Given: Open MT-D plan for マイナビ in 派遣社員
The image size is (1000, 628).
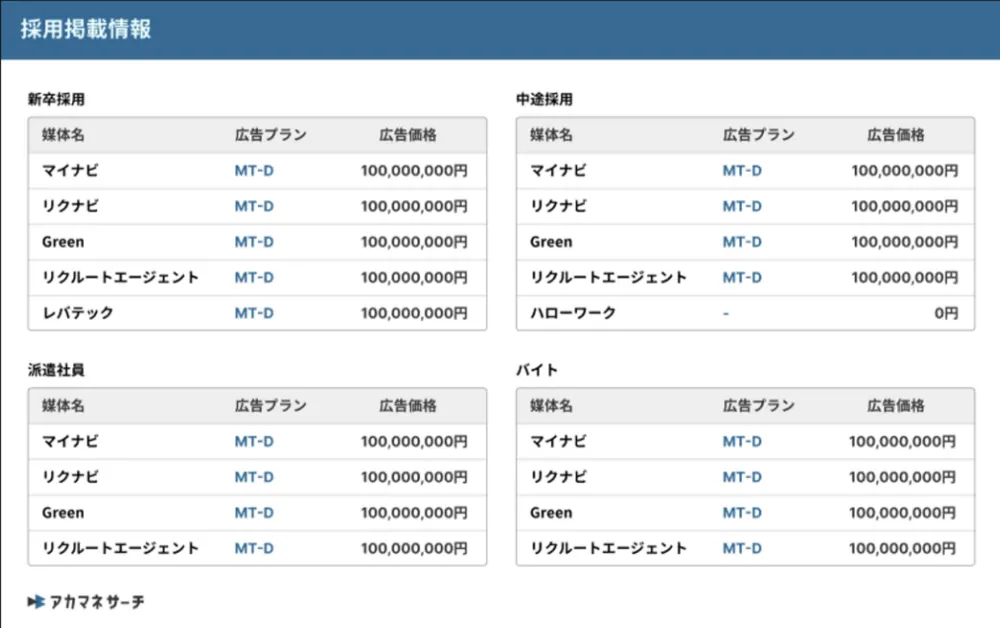Looking at the screenshot, I should coord(254,442).
